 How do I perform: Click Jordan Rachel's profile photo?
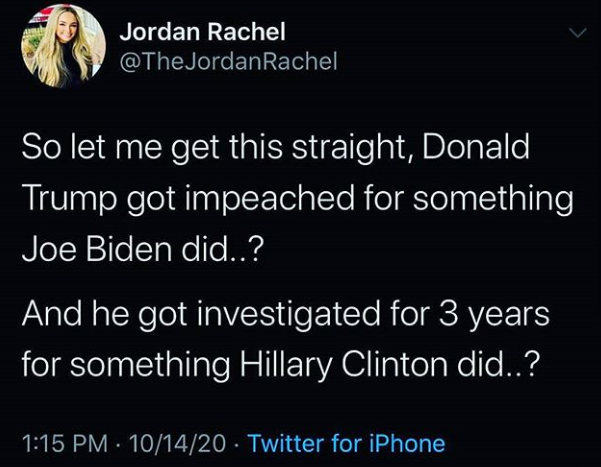pos(62,46)
